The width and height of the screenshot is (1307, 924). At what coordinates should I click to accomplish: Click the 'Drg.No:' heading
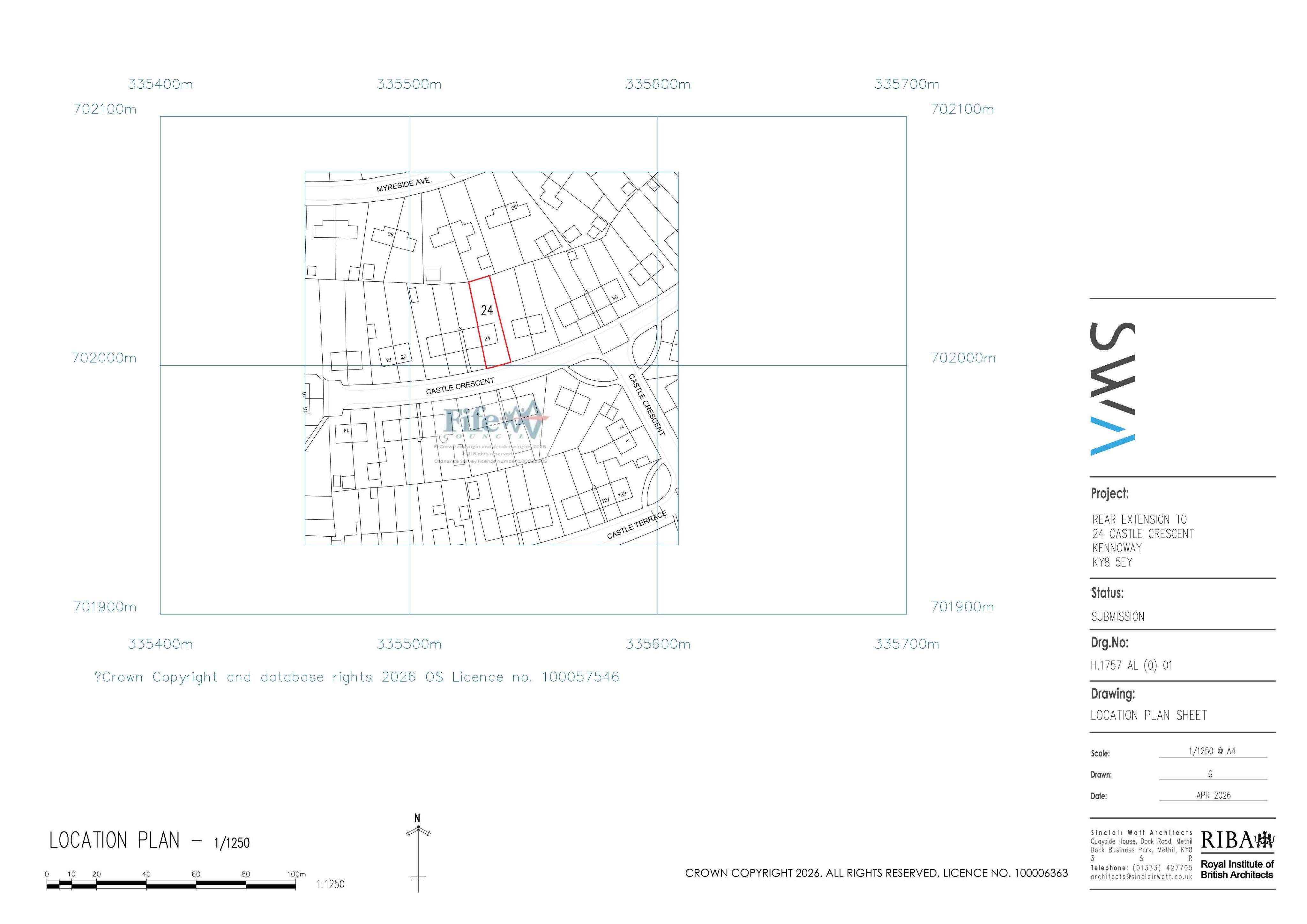pos(1109,643)
